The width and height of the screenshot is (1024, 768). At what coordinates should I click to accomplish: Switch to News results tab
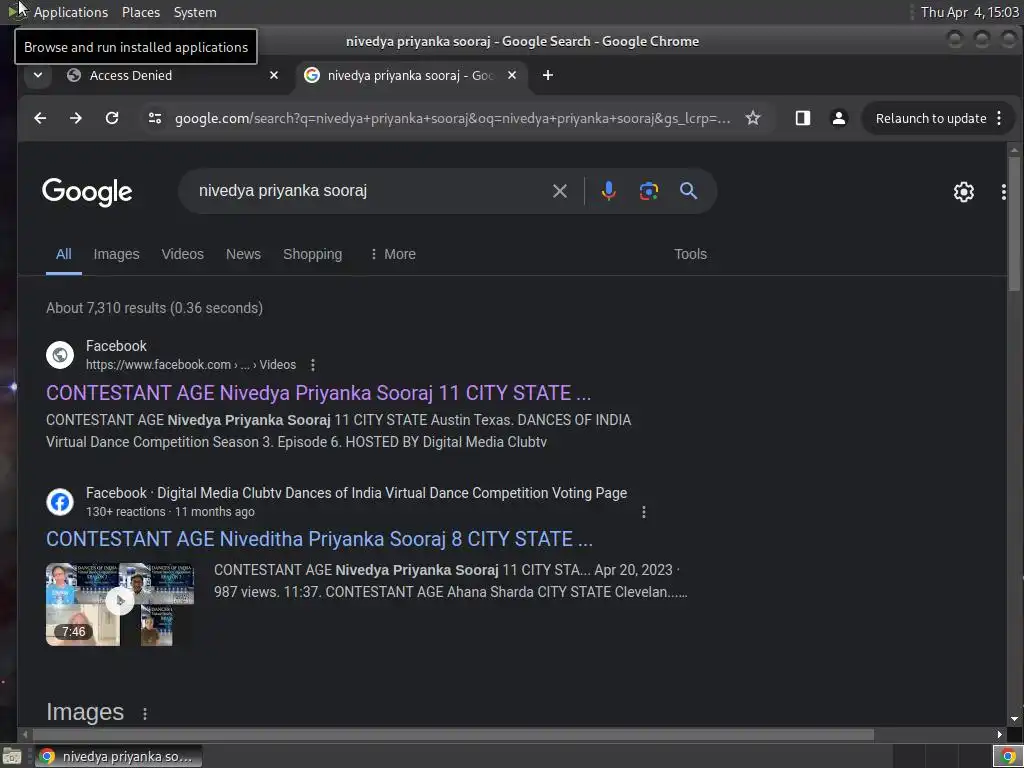pos(243,254)
